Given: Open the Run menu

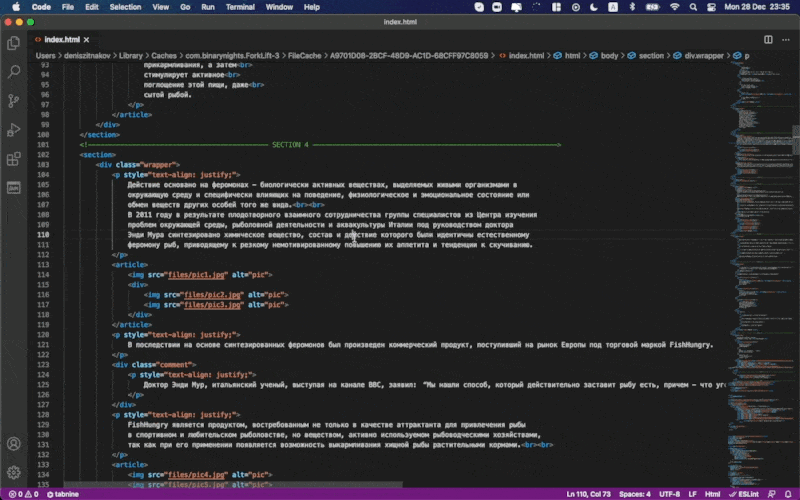Looking at the screenshot, I should (208, 7).
